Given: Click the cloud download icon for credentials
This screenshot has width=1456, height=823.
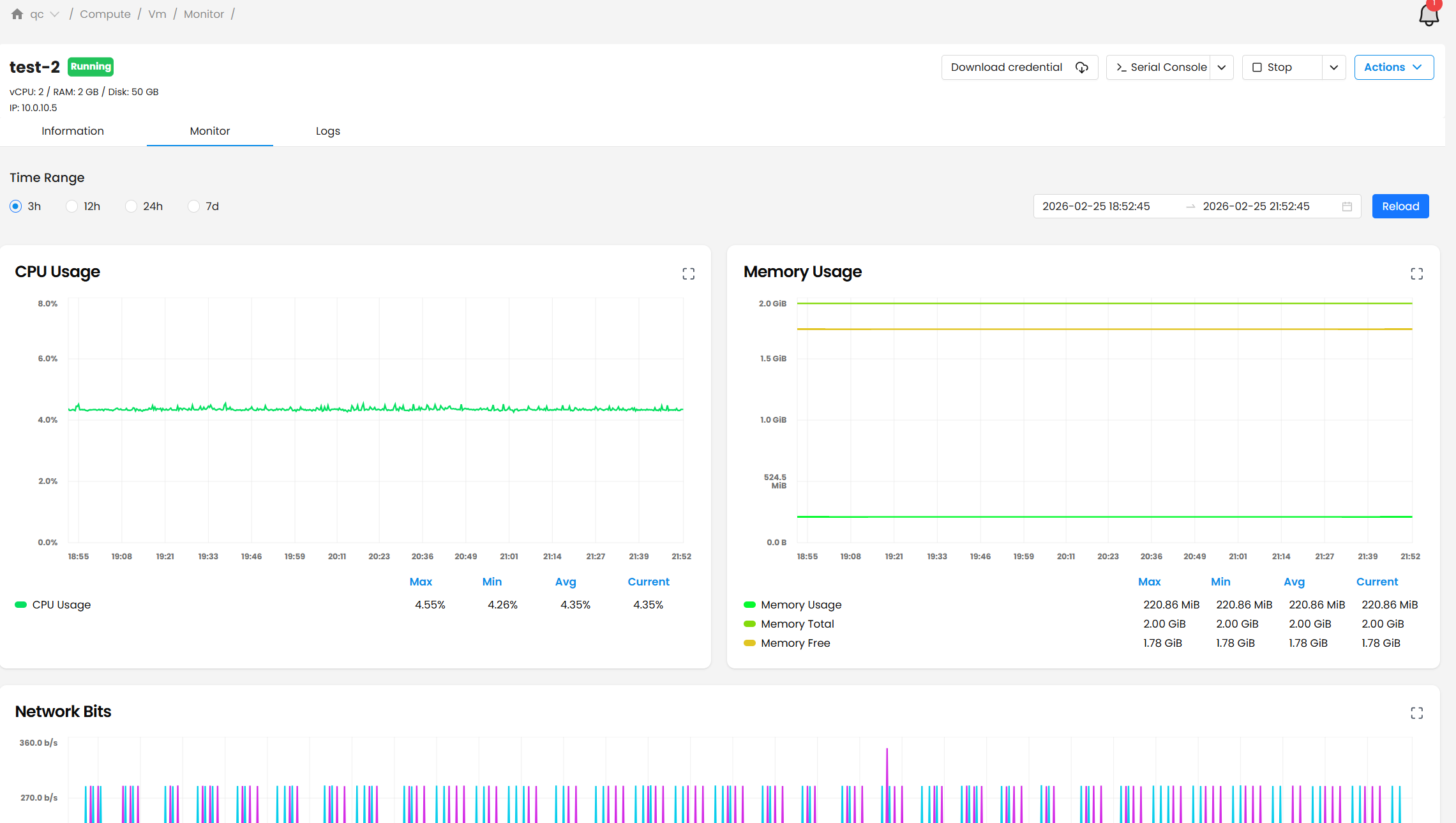Looking at the screenshot, I should 1082,68.
